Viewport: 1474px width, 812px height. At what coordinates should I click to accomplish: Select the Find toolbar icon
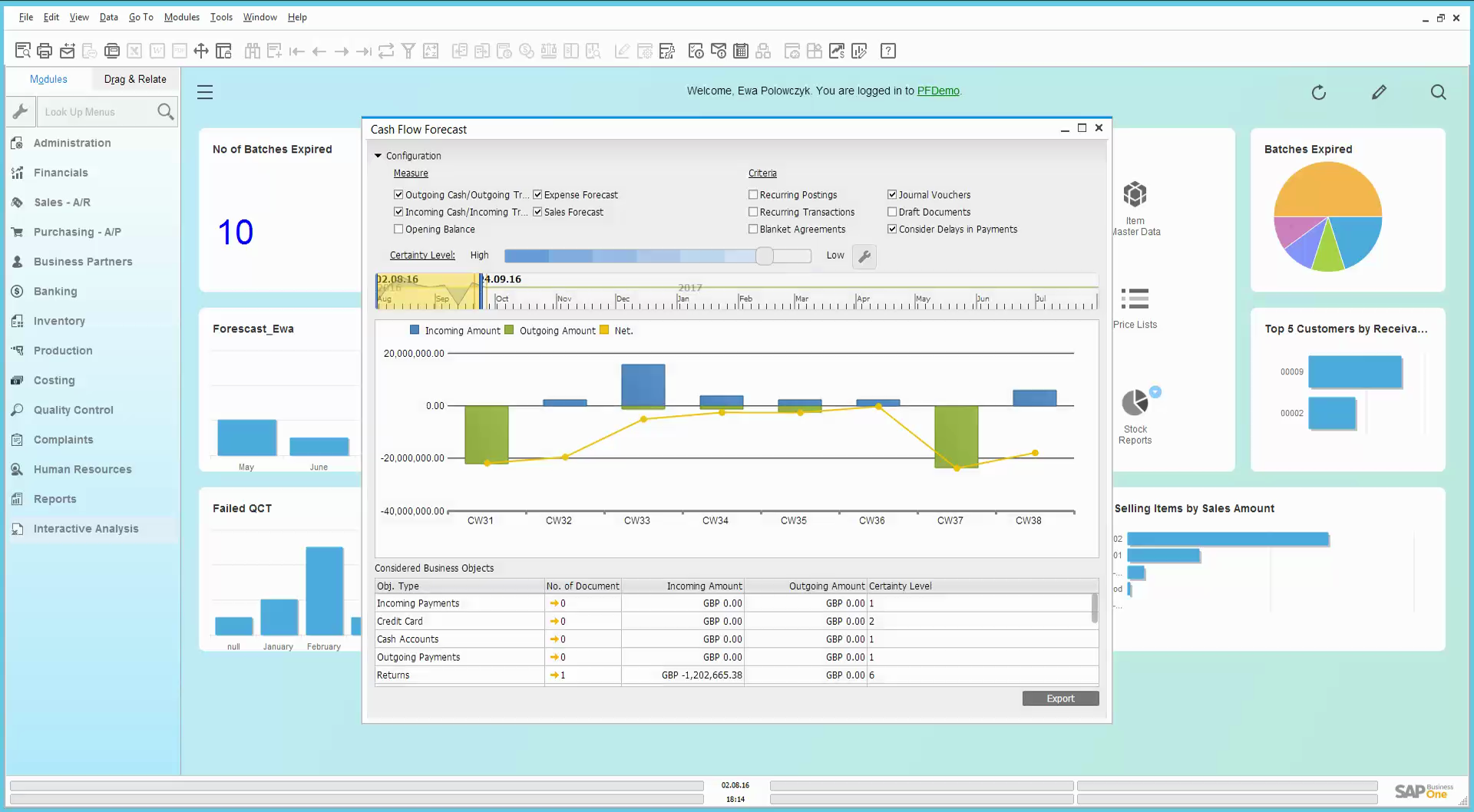[253, 51]
